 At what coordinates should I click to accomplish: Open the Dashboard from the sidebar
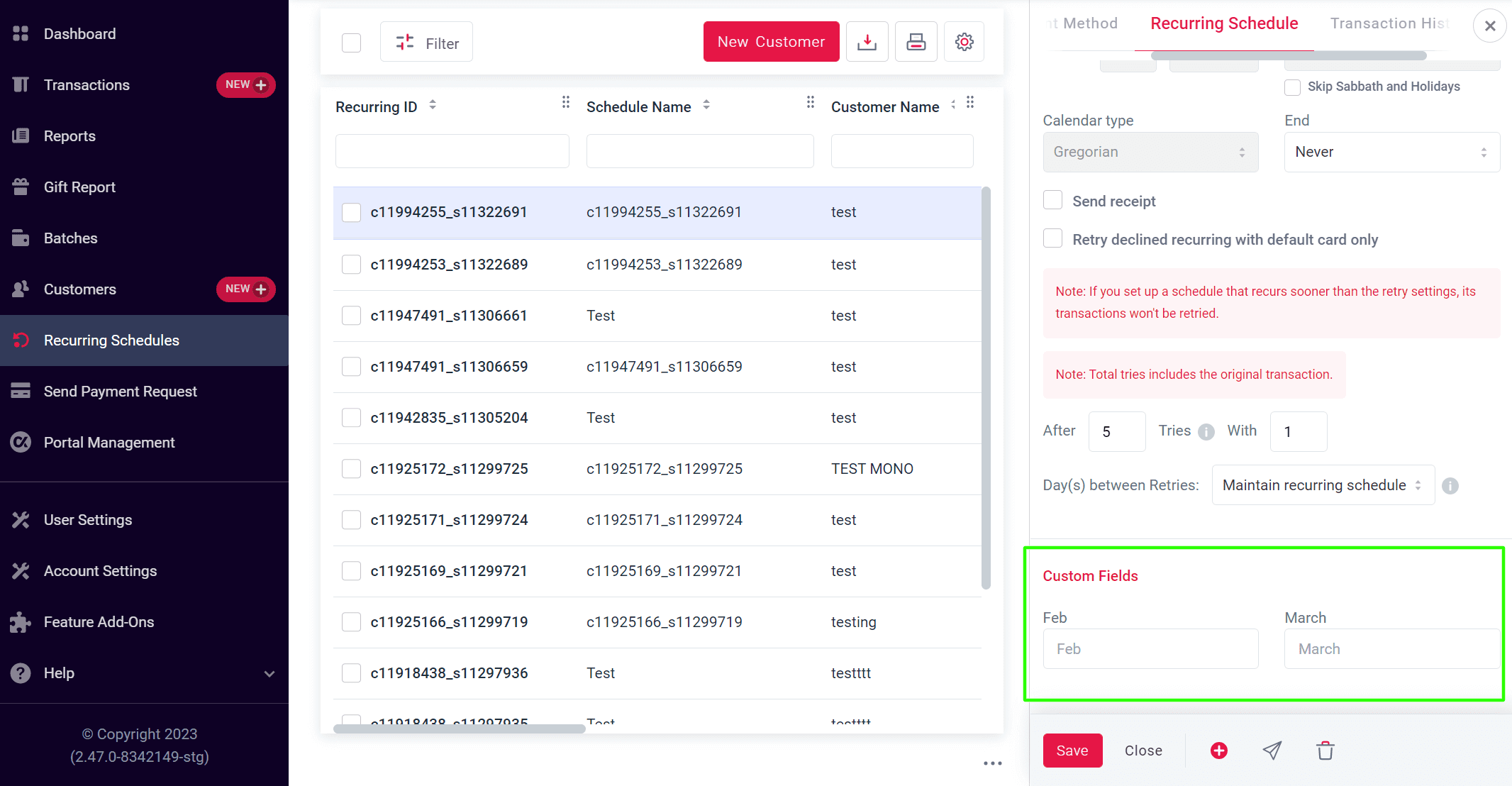point(79,33)
